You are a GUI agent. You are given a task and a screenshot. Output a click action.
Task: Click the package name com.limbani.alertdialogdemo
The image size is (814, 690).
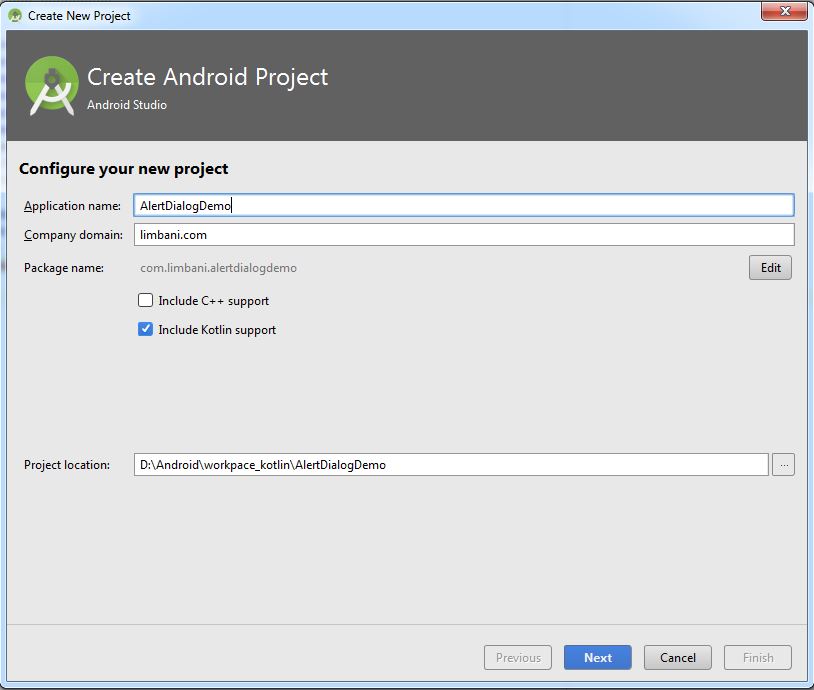point(221,267)
